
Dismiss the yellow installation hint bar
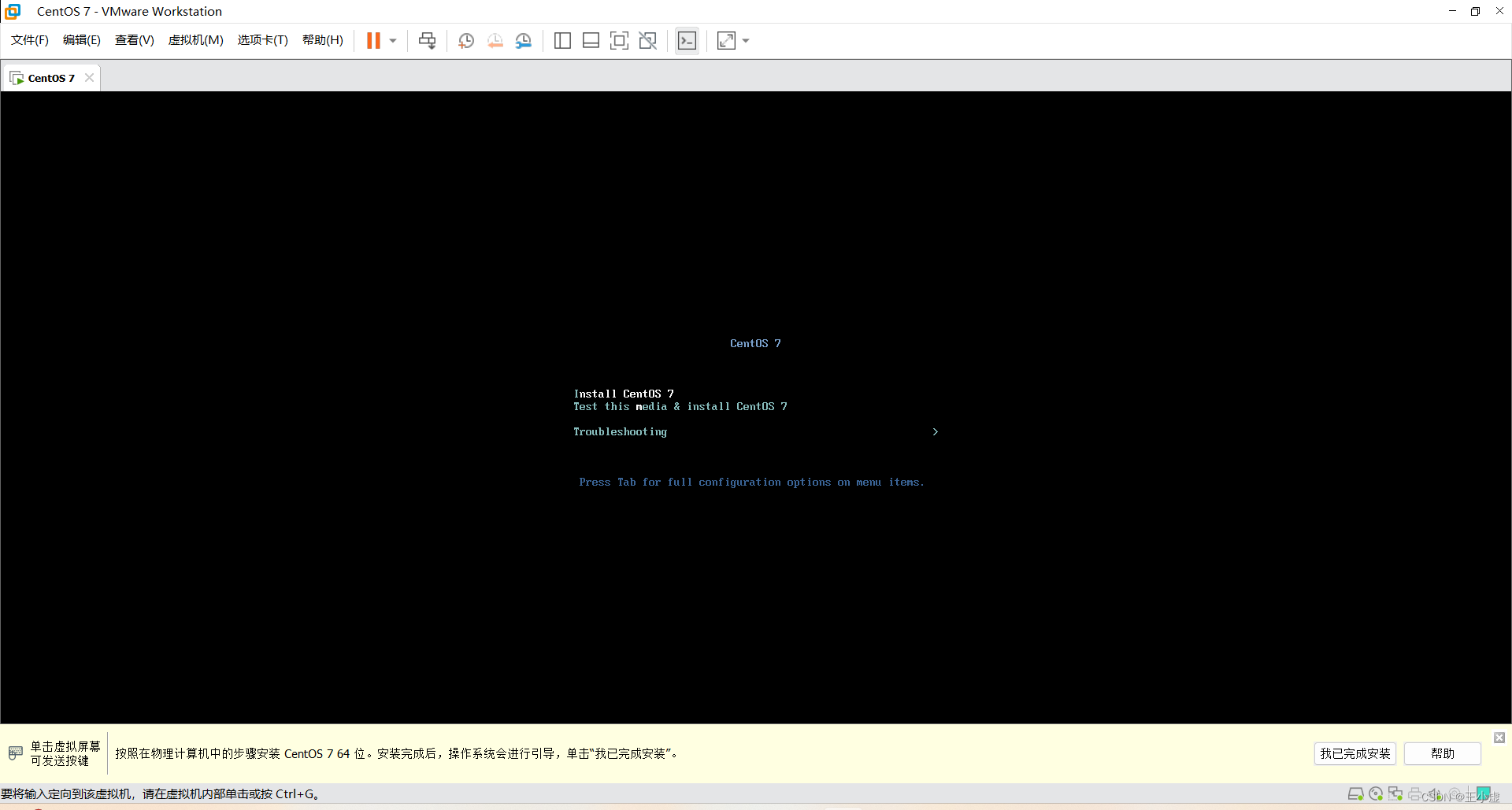(1499, 738)
